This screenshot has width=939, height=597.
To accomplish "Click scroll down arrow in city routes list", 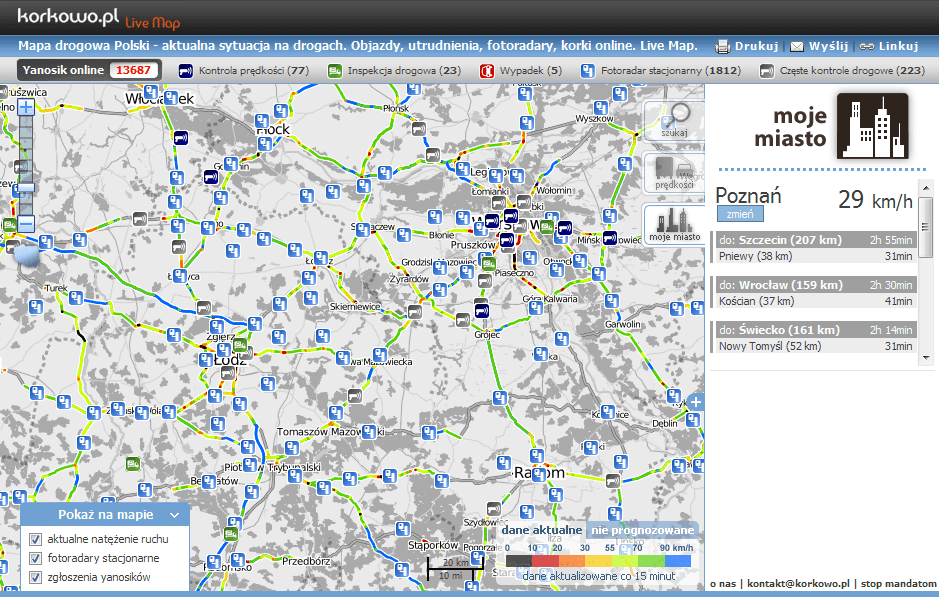I will tap(926, 358).
